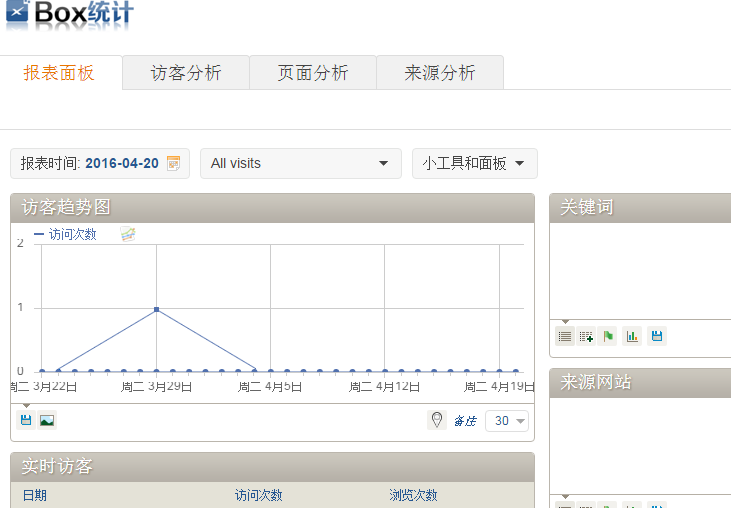Click export save icon under visitor trend chart

(26, 420)
